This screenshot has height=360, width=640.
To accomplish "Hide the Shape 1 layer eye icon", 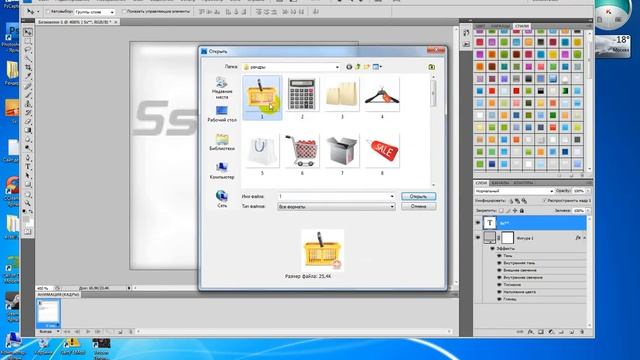I will click(478, 237).
